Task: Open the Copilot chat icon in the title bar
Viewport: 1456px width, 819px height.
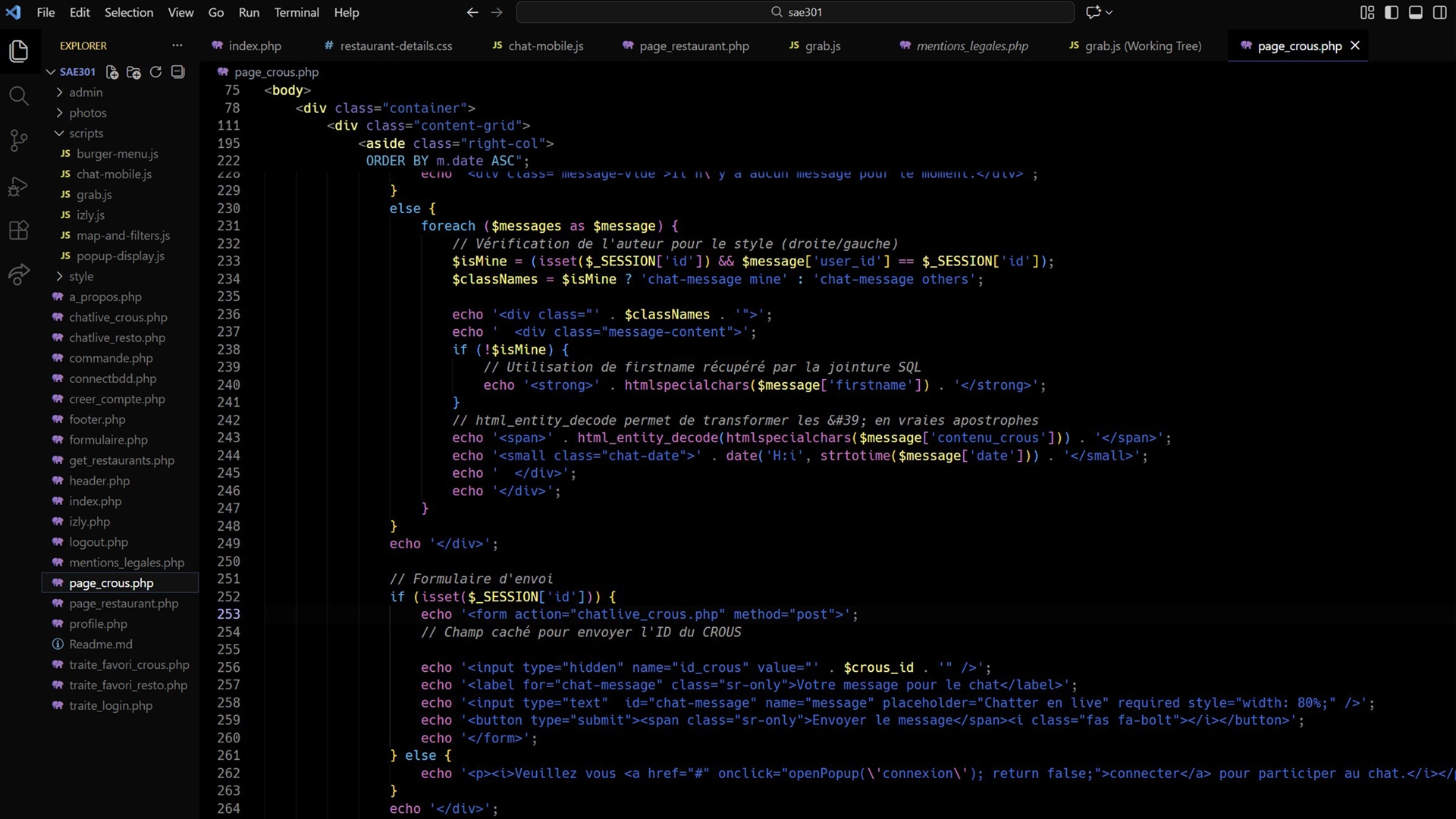Action: 1093,12
